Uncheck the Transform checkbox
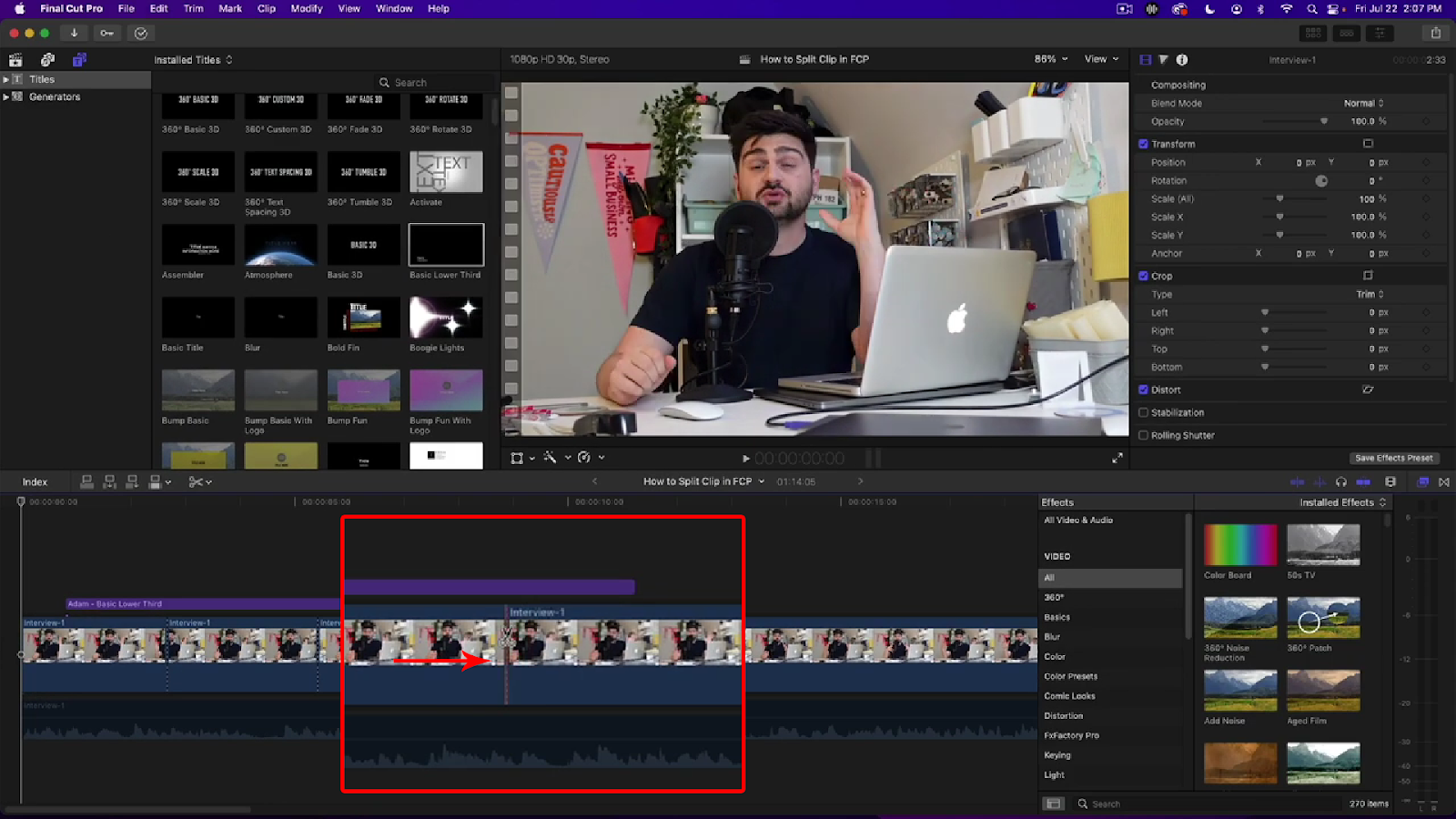Screen dimensions: 1456x819 coord(1144,144)
